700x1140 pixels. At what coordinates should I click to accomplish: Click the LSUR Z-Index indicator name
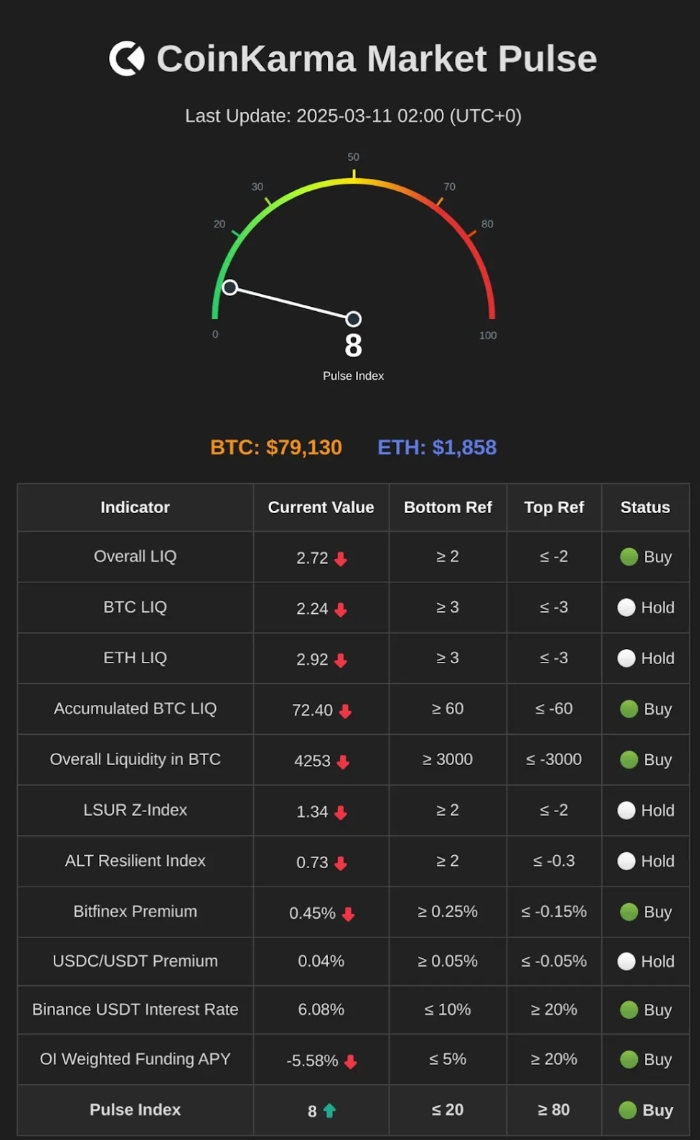[135, 810]
